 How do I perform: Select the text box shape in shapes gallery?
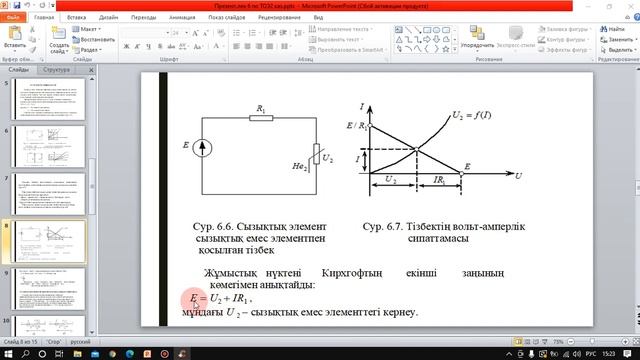[x=399, y=30]
